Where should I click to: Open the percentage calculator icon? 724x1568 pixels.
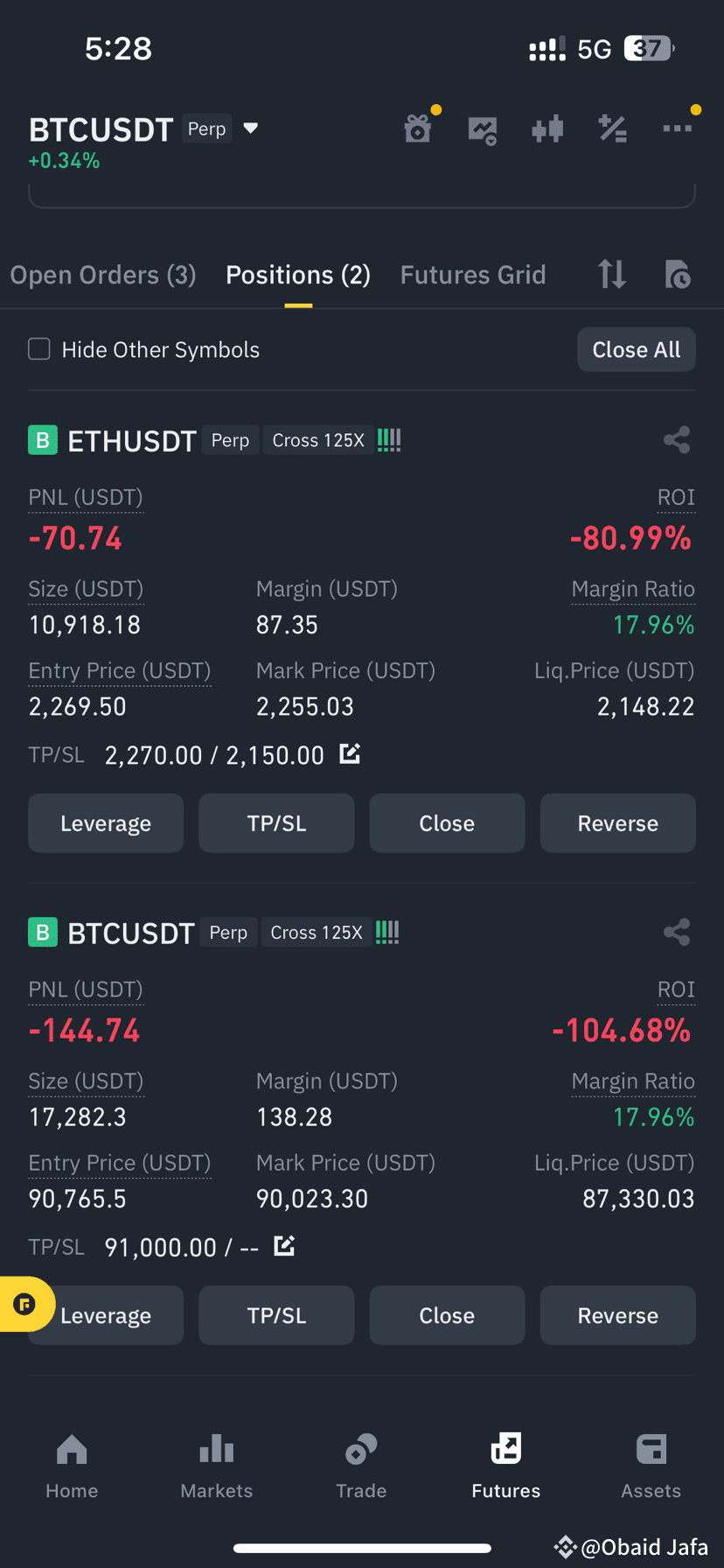point(612,129)
